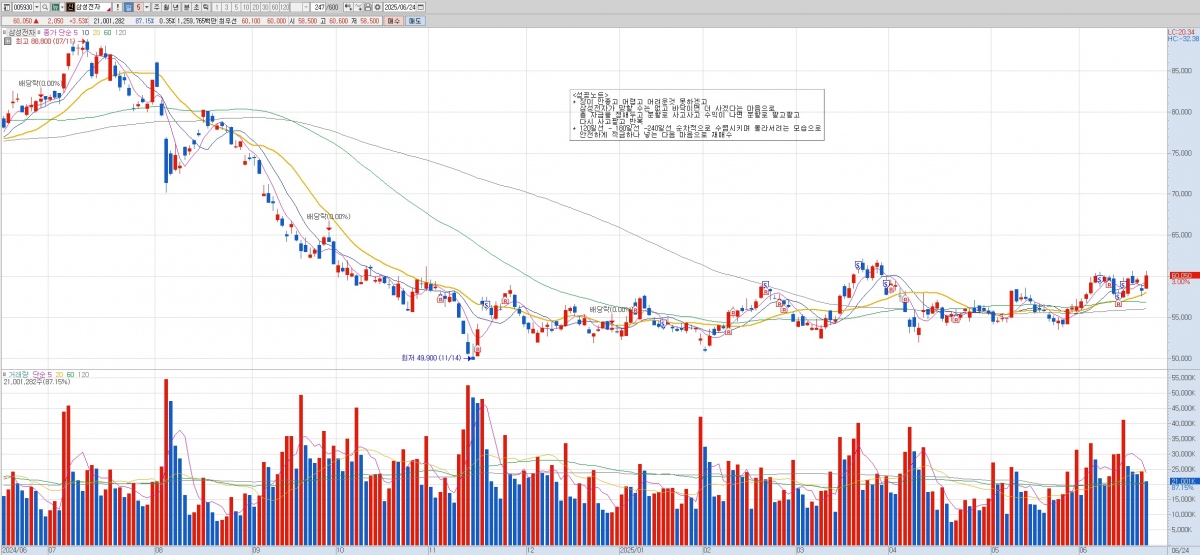
Task: Click the current price 60,050 axis marker
Action: point(1182,275)
